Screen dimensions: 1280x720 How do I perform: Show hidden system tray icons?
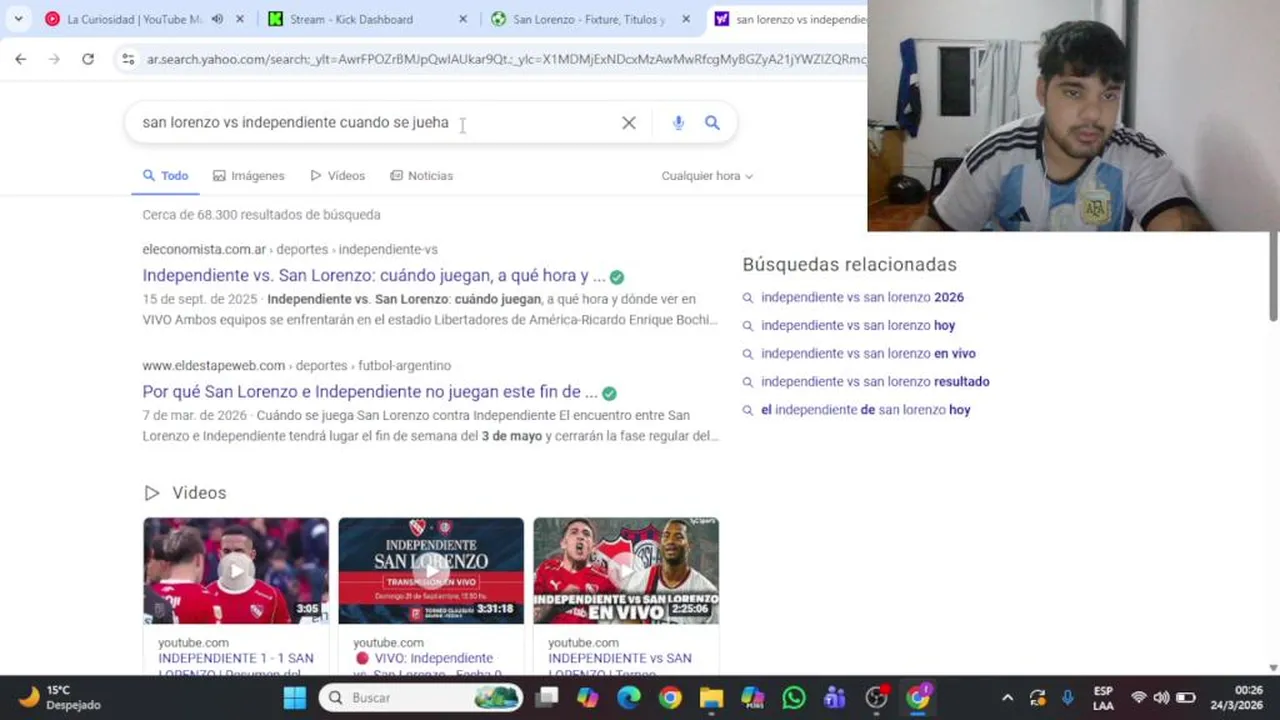click(1007, 698)
